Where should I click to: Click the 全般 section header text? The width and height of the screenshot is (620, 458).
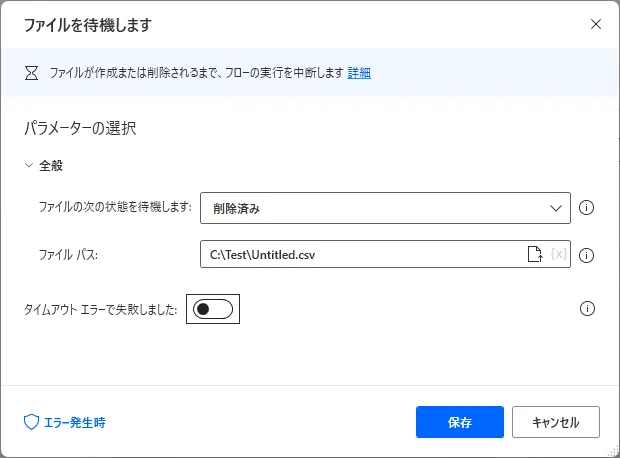[52, 166]
